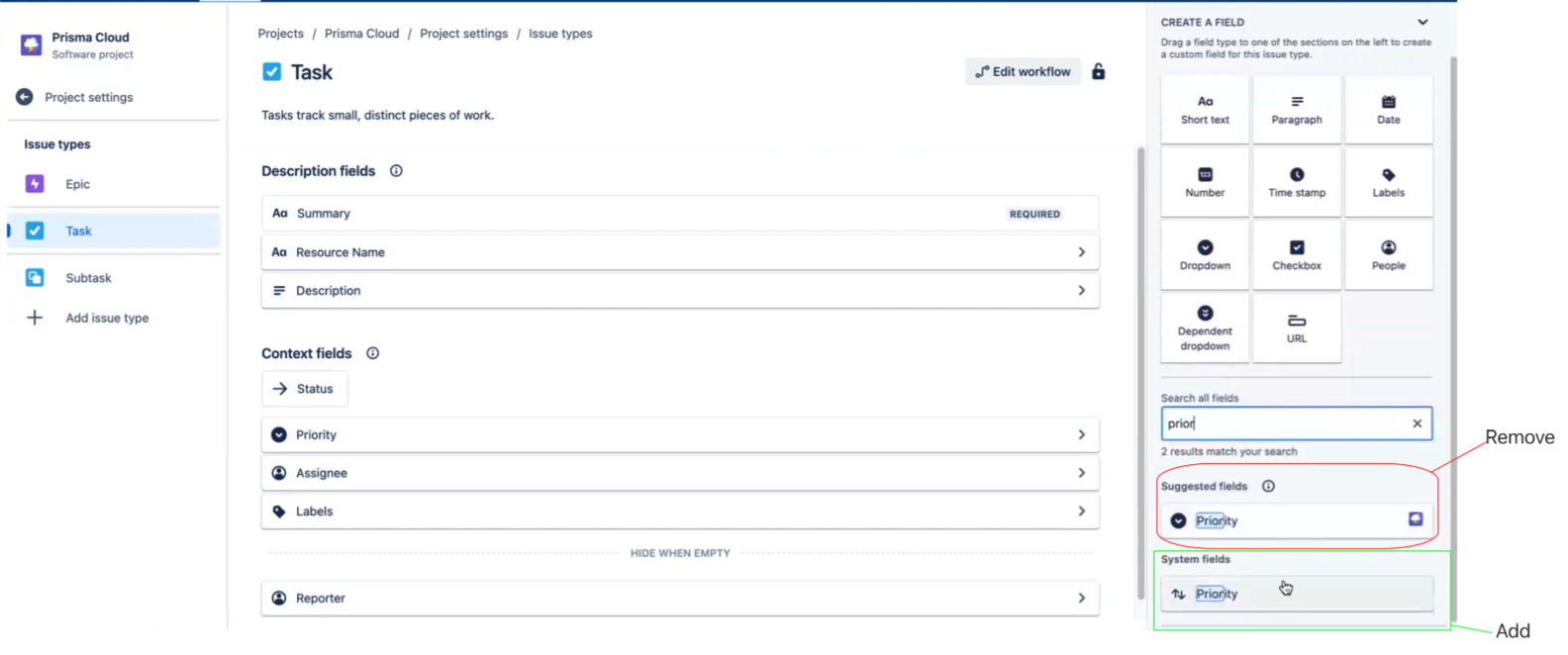1568x655 pixels.
Task: Collapse the Create a field panel chevron
Action: (1422, 22)
